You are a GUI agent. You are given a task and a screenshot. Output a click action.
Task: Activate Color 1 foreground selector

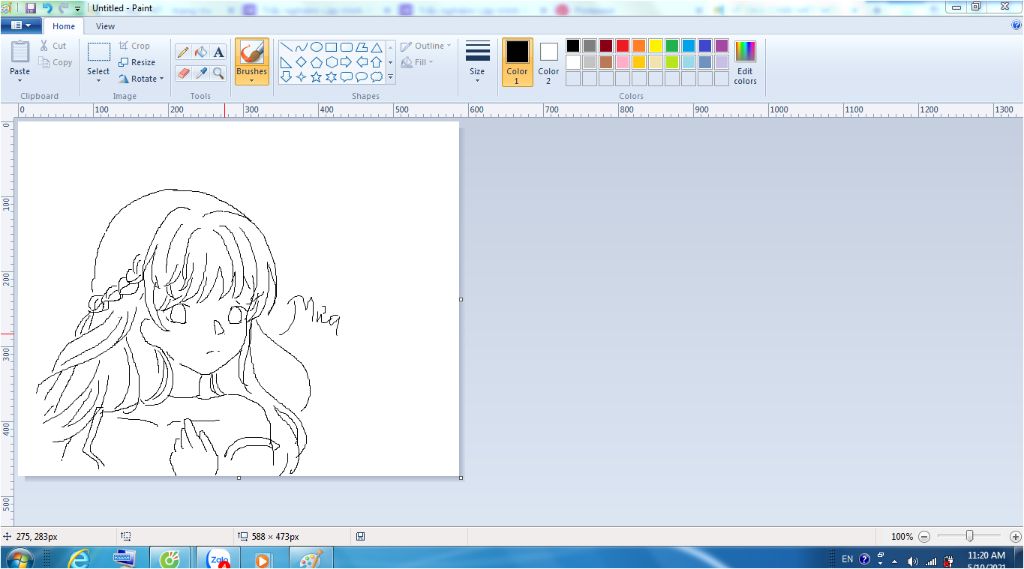point(517,62)
